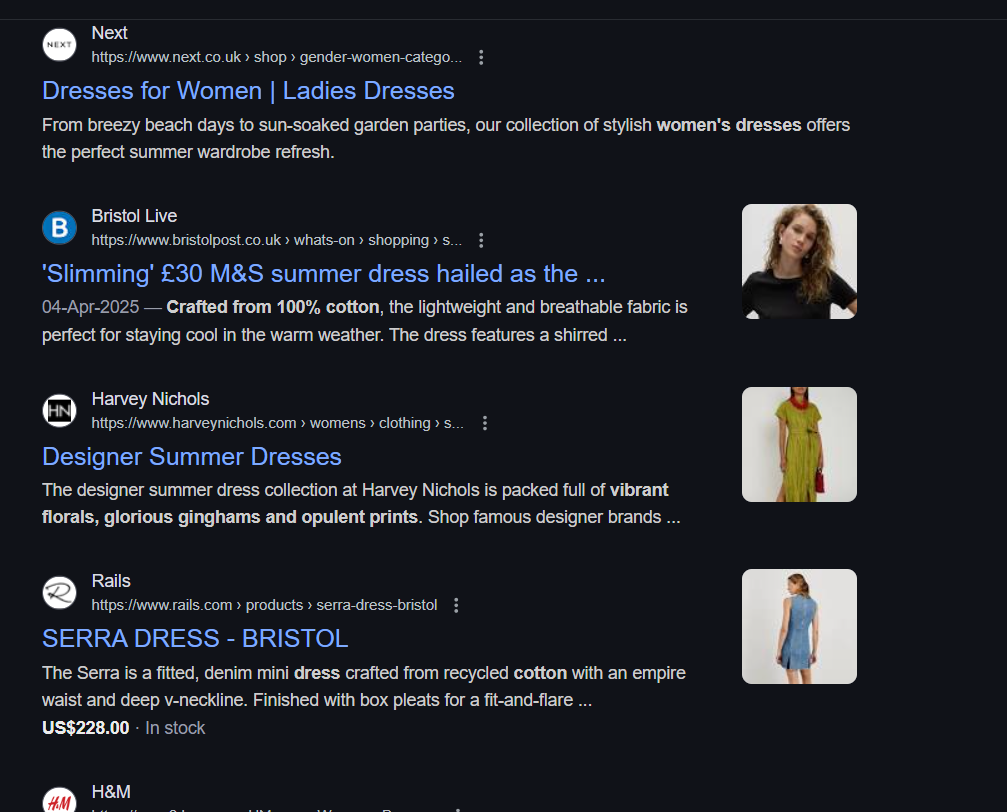Open more options for Bristol Live result
The image size is (1007, 812).
481,240
